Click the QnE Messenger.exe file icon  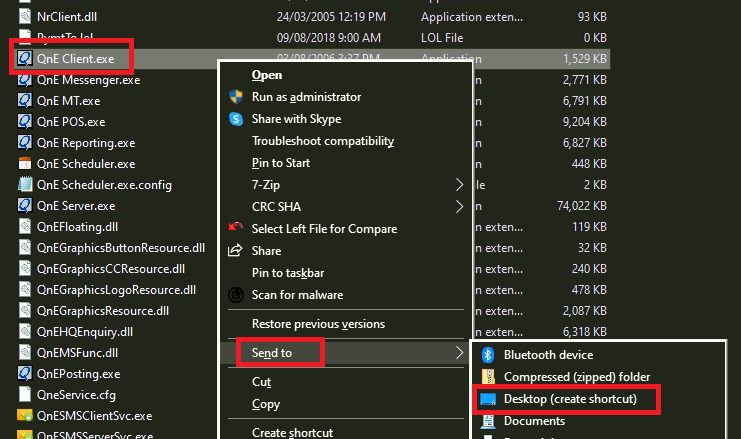coord(25,80)
